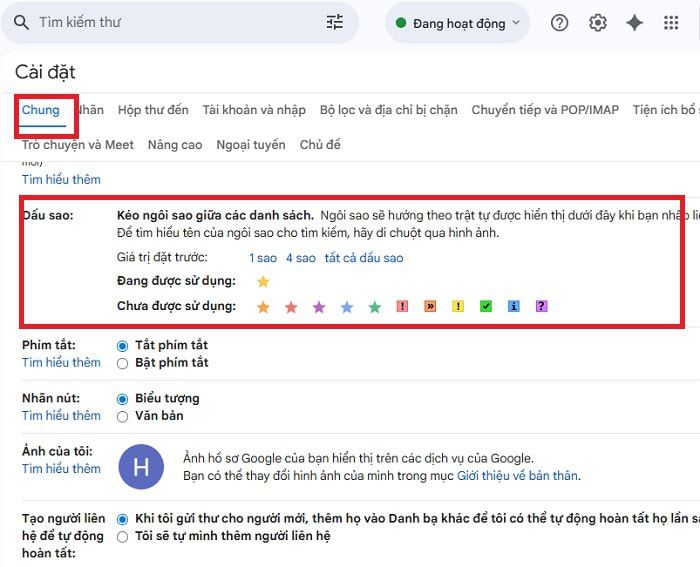Click the search magnifier icon
Screen dimensions: 700x567
pyautogui.click(x=21, y=22)
